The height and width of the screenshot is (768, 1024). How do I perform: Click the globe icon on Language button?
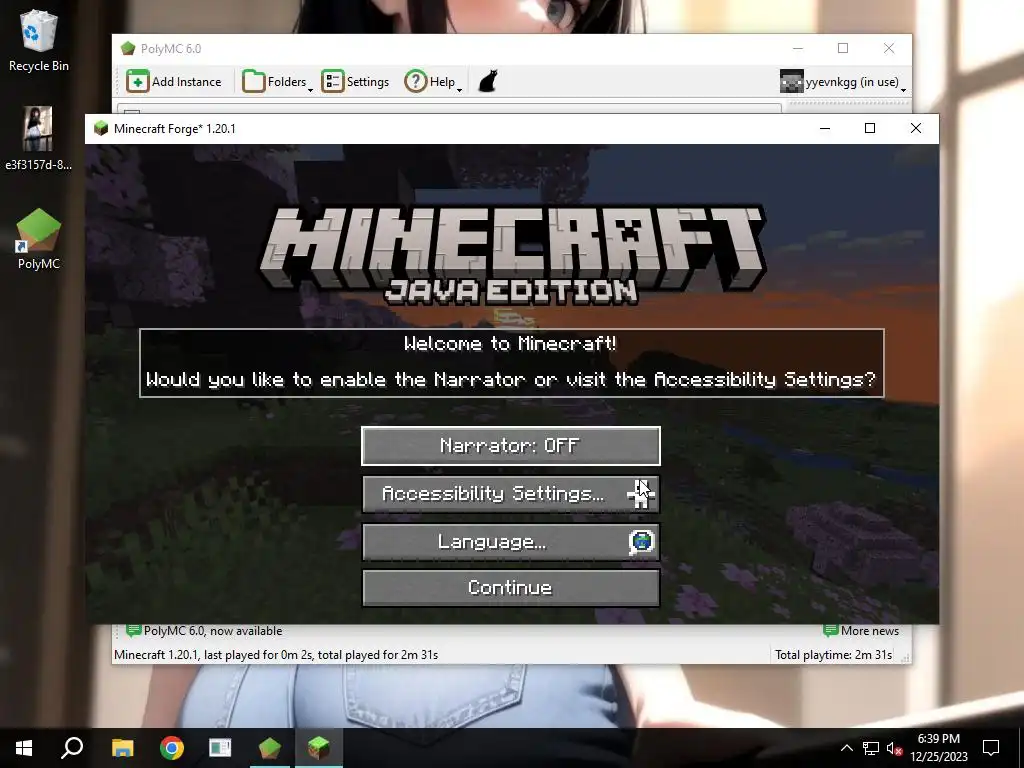coord(641,541)
